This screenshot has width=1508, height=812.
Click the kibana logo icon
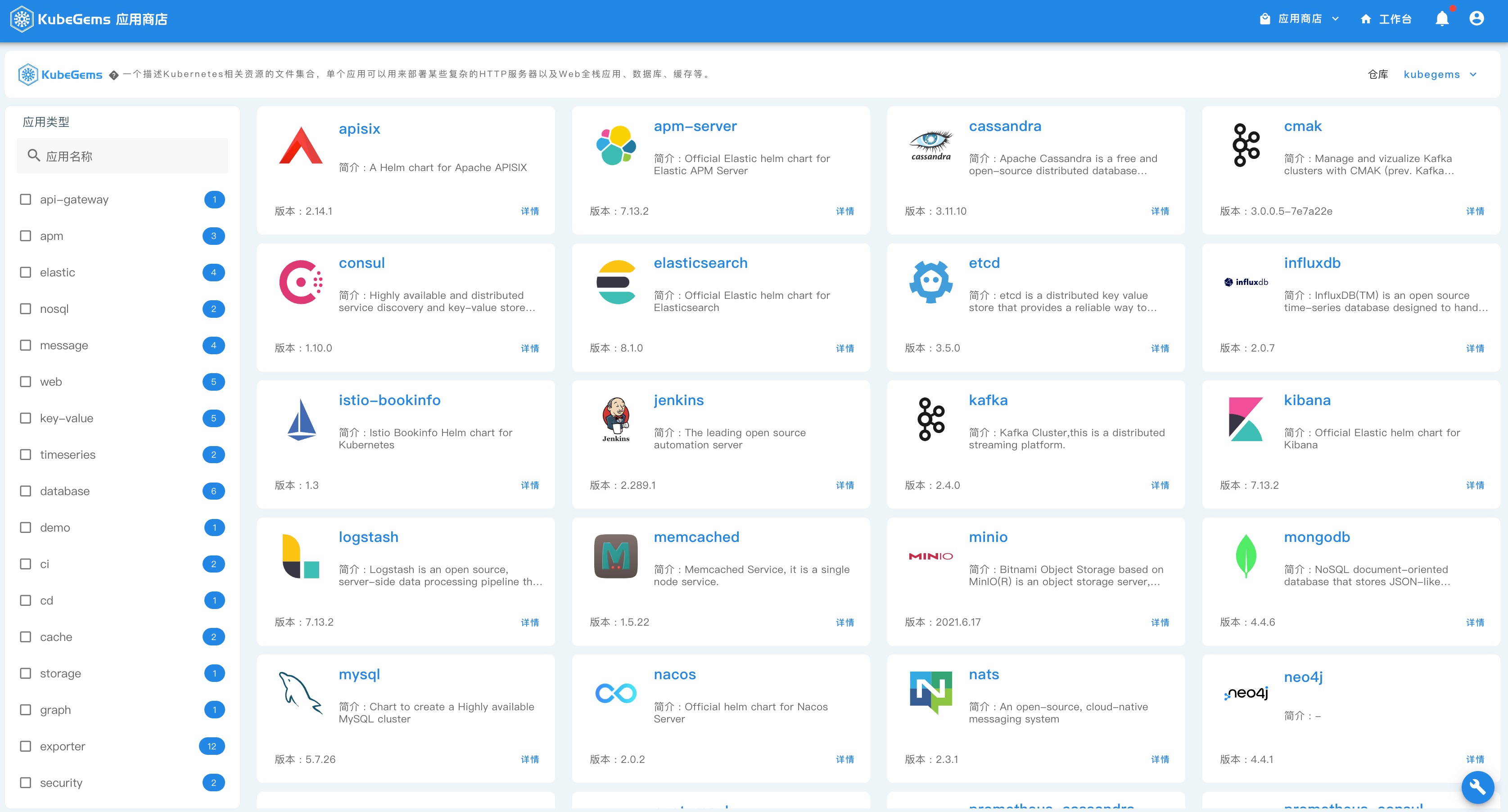pos(1246,419)
